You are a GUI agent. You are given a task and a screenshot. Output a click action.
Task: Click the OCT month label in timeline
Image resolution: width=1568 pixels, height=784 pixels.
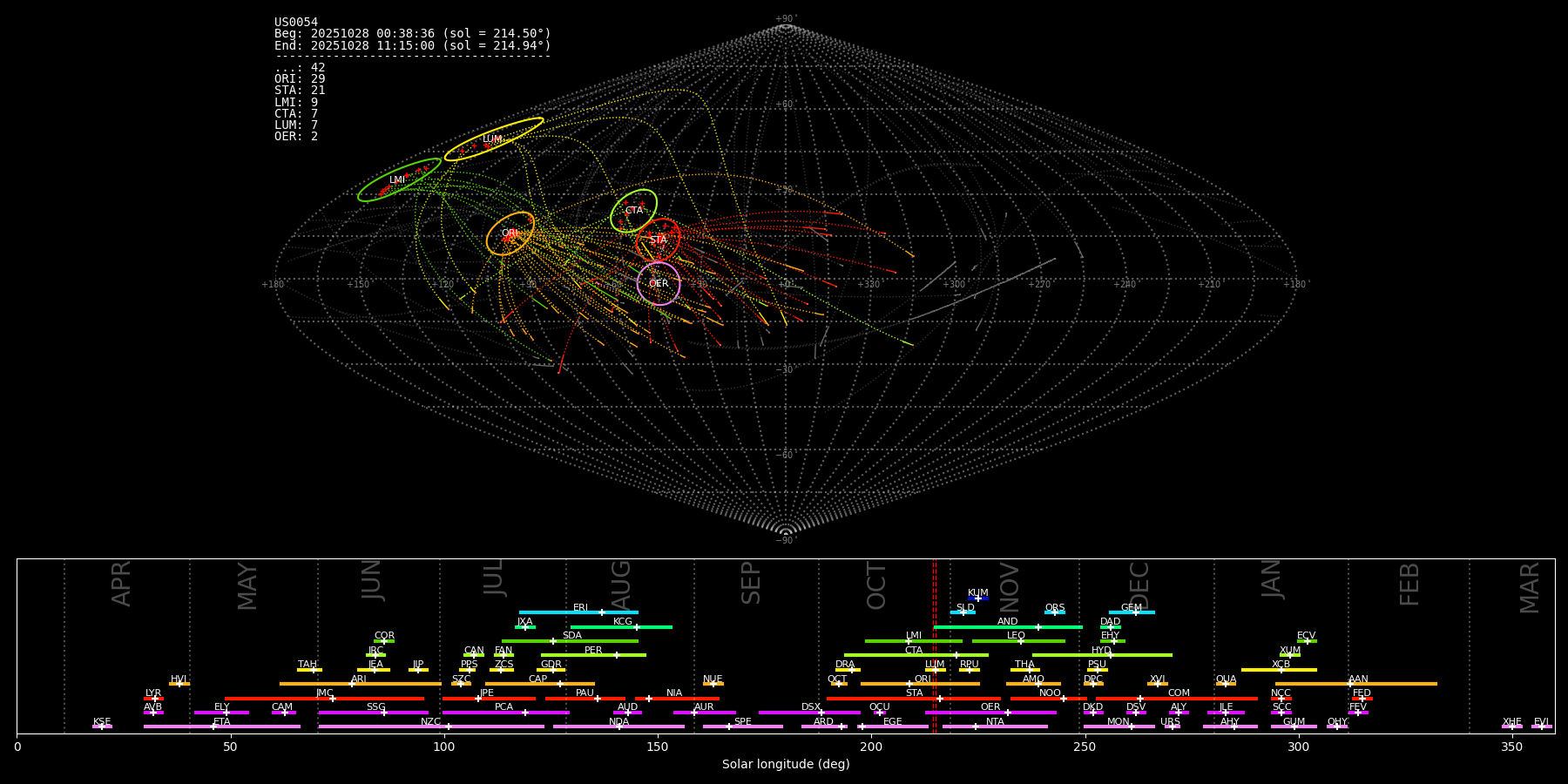click(876, 585)
